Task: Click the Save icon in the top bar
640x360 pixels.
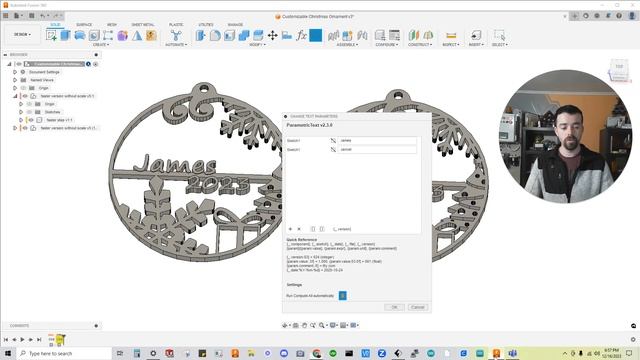Action: tap(31, 16)
